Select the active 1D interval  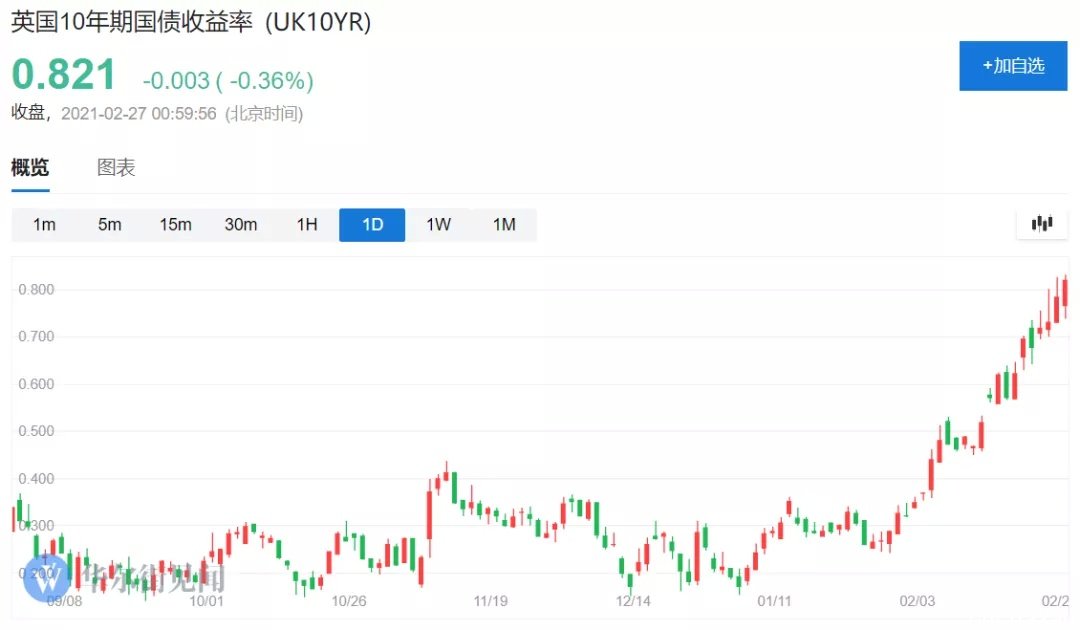point(372,225)
